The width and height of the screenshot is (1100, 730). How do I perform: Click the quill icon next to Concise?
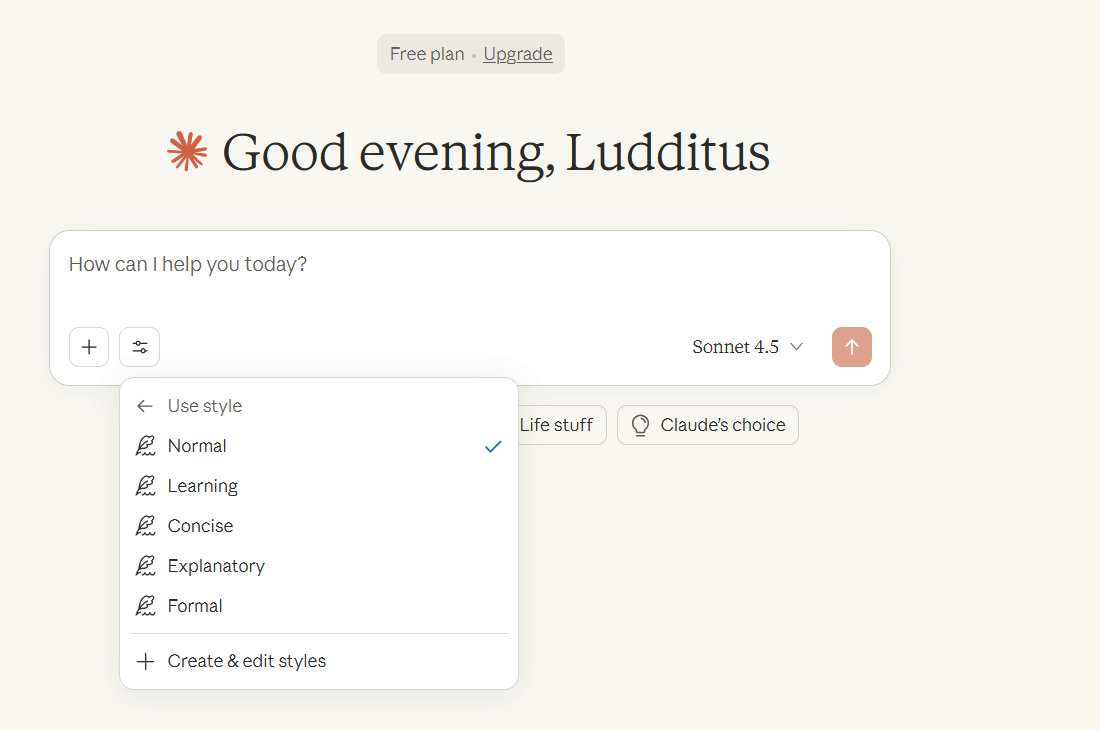click(146, 526)
